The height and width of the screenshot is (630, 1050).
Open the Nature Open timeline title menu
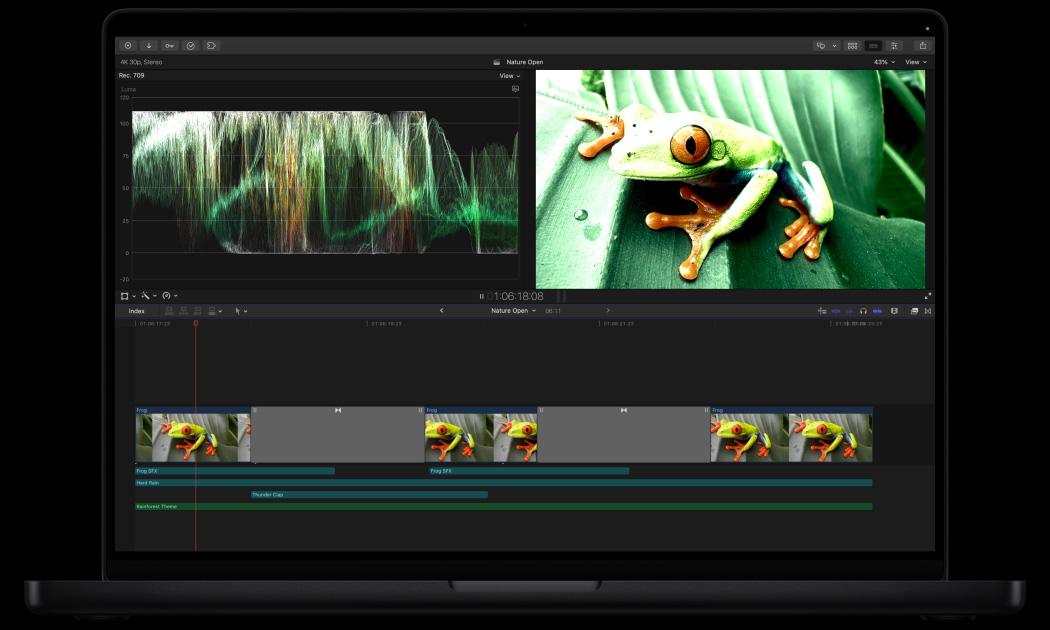coord(512,311)
